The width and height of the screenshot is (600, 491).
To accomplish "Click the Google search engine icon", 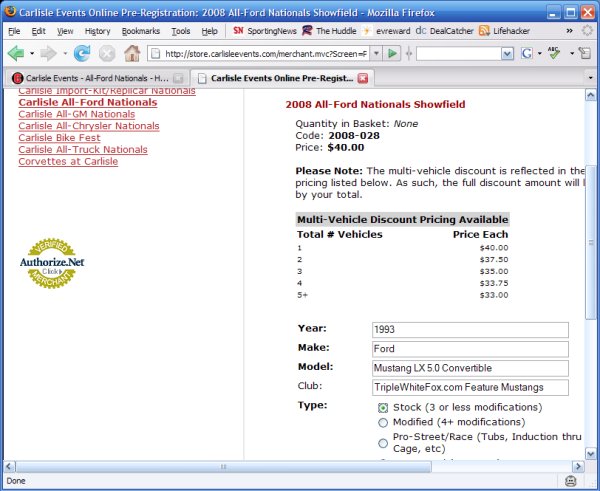I will (527, 53).
